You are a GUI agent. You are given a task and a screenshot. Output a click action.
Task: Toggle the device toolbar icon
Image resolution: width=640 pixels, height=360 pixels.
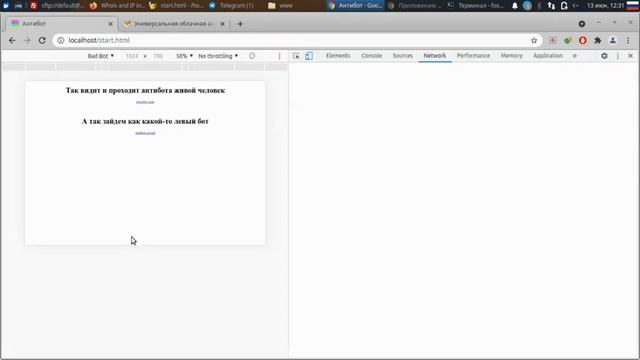309,56
